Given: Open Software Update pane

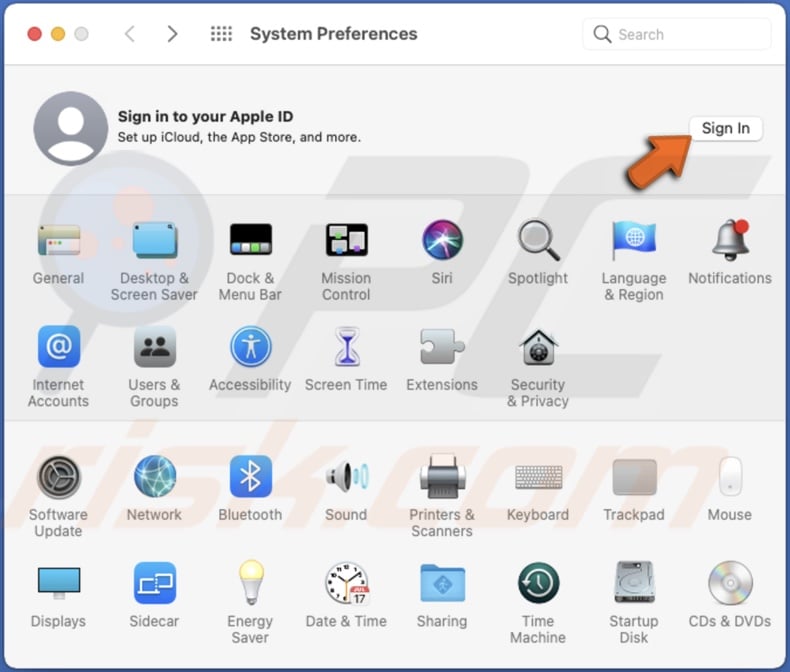Looking at the screenshot, I should (x=58, y=477).
